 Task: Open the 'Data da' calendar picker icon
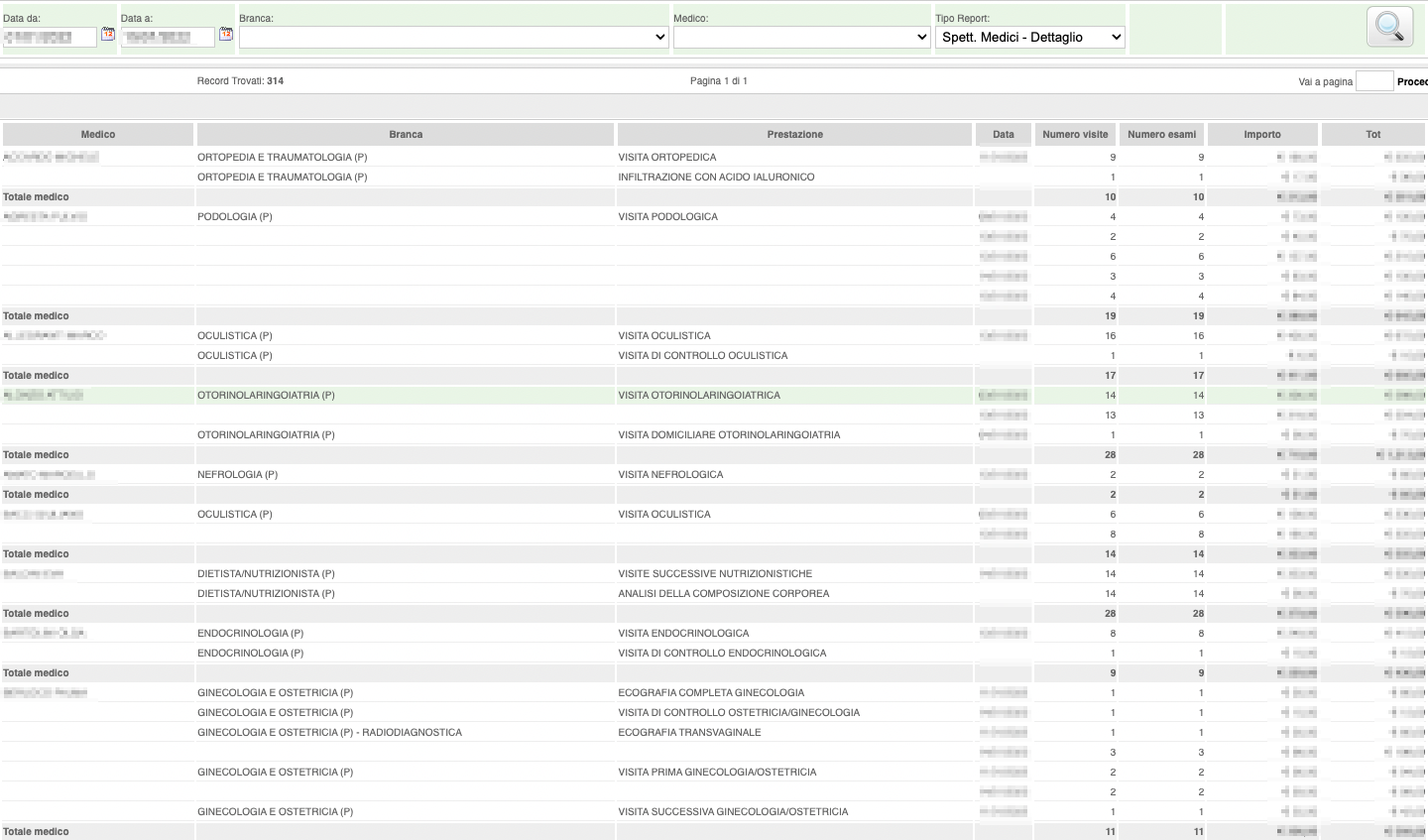coord(108,34)
